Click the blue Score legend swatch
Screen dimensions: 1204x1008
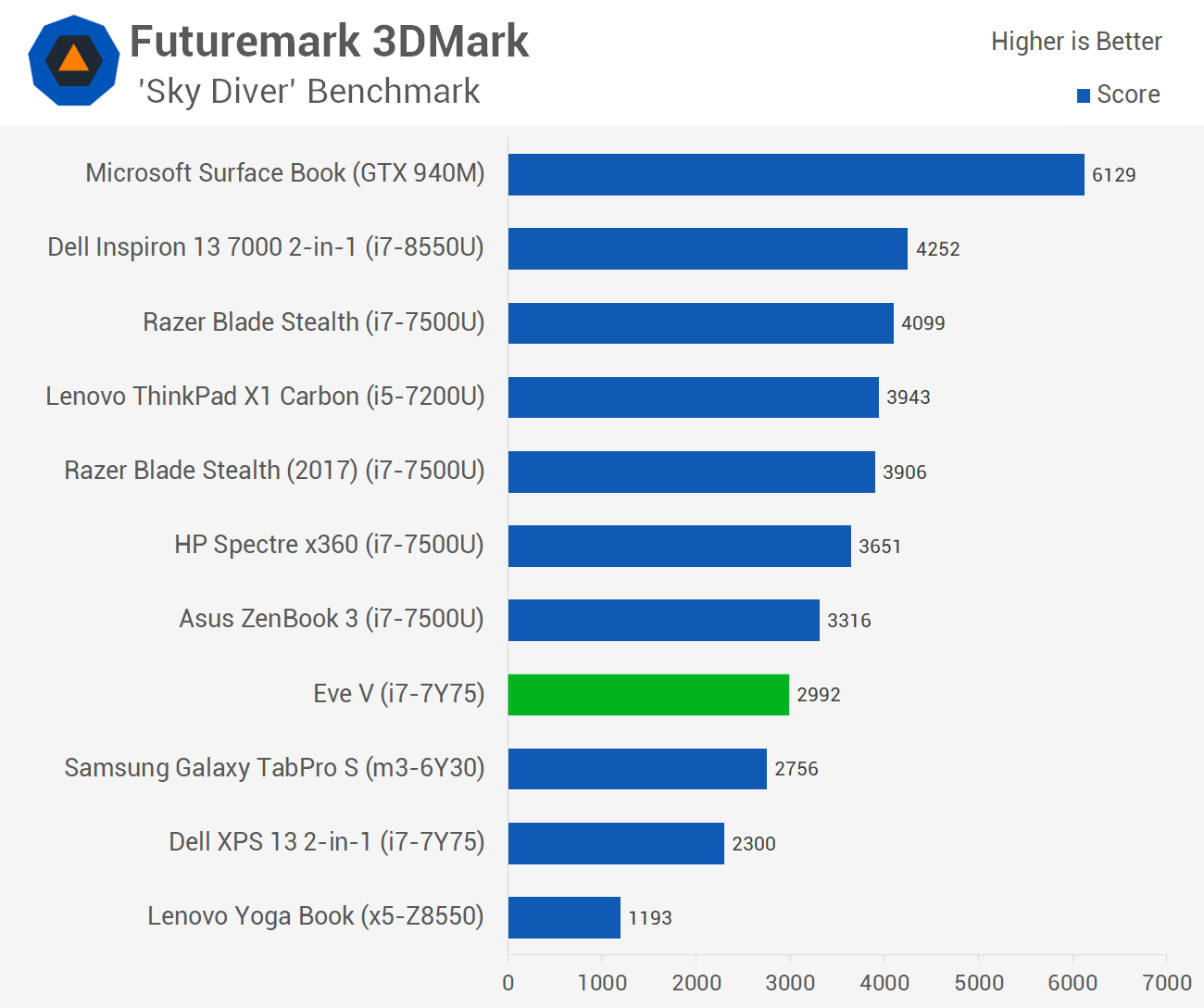tap(1084, 95)
